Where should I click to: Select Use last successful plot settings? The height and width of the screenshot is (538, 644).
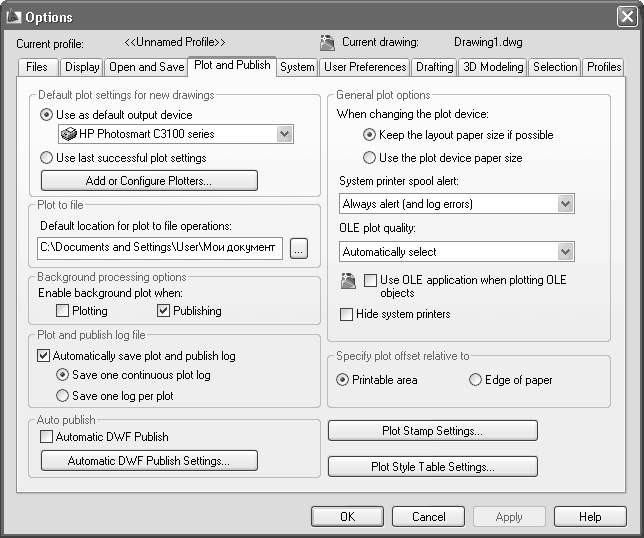coord(47,158)
